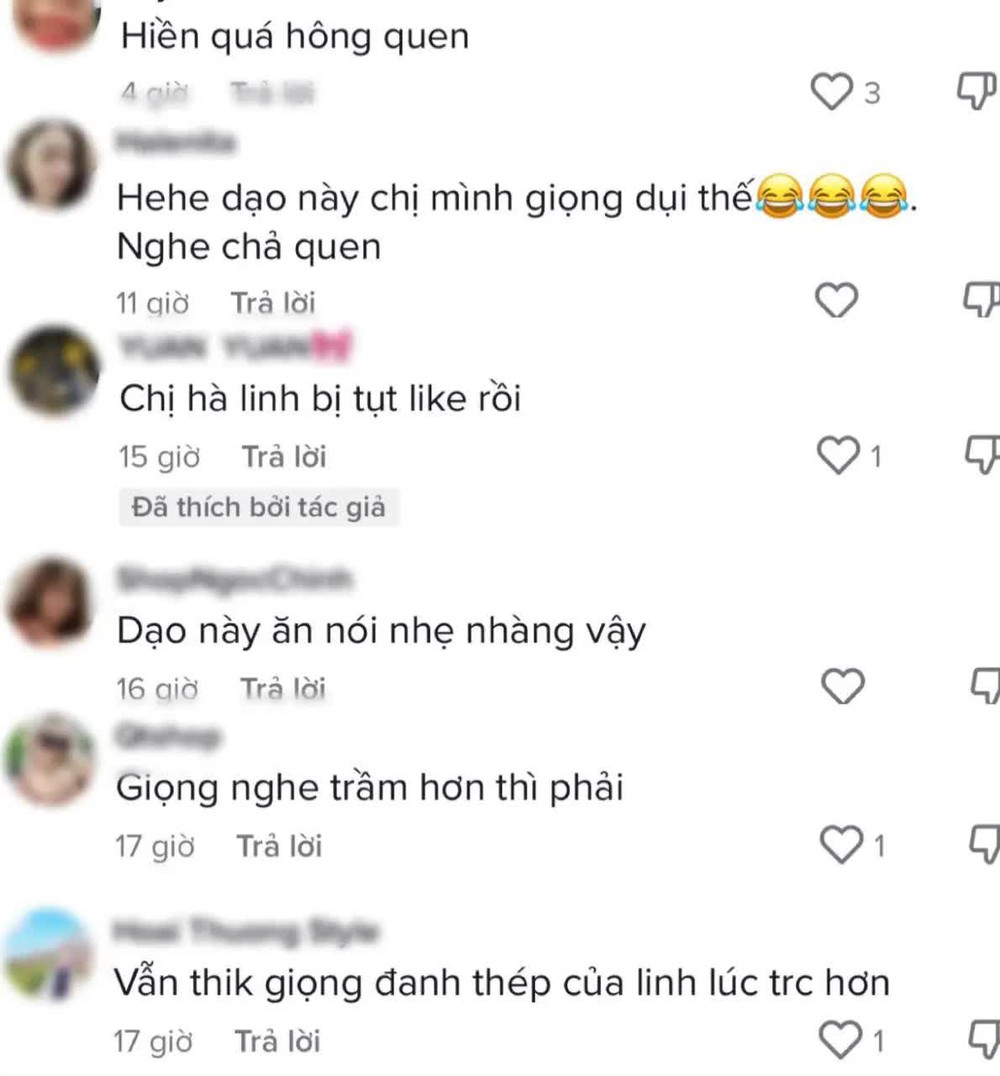Screen dimensions: 1000x1076
Task: Dislike the 'Hiền quá hông quen' comment
Action: click(x=977, y=91)
